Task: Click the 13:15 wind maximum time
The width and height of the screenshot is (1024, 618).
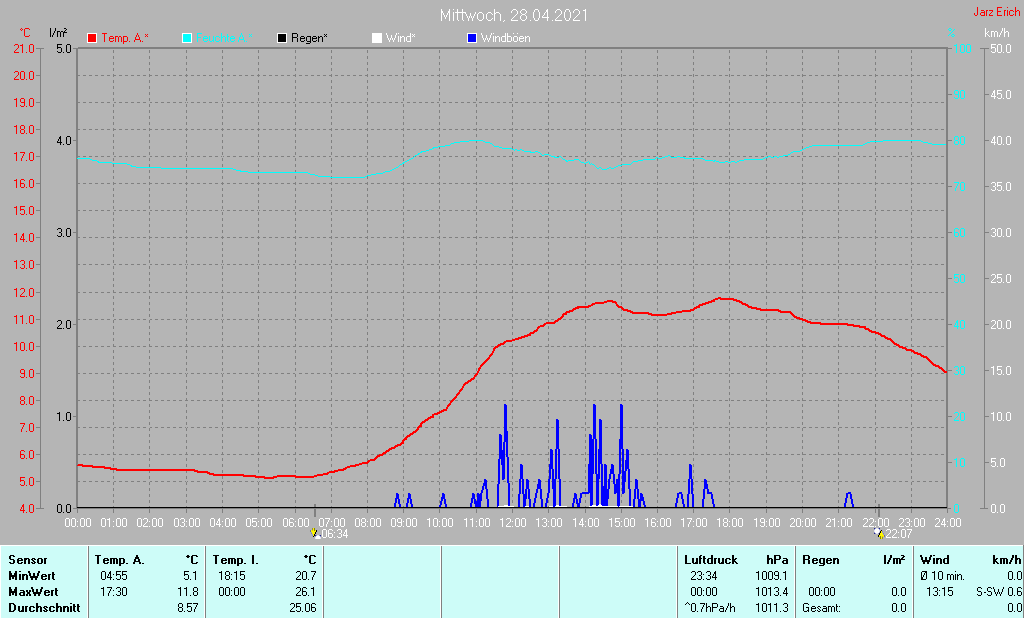Action: point(939,592)
